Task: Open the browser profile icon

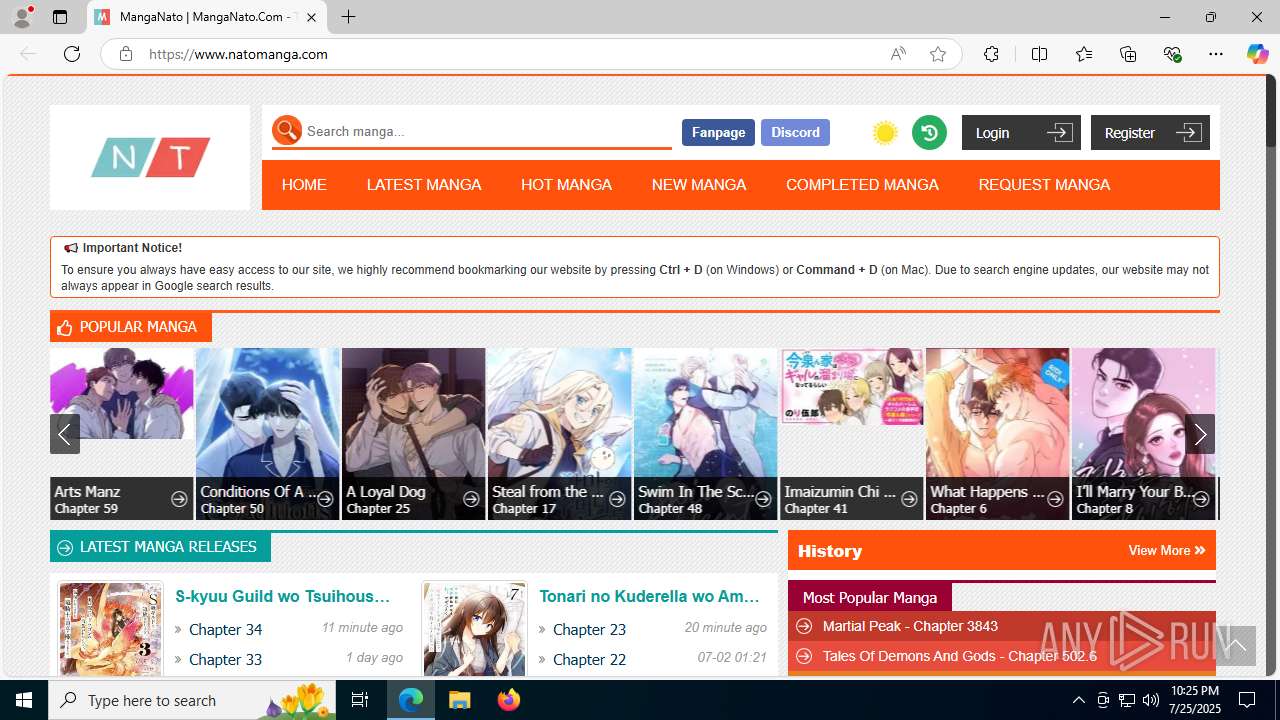Action: click(21, 17)
